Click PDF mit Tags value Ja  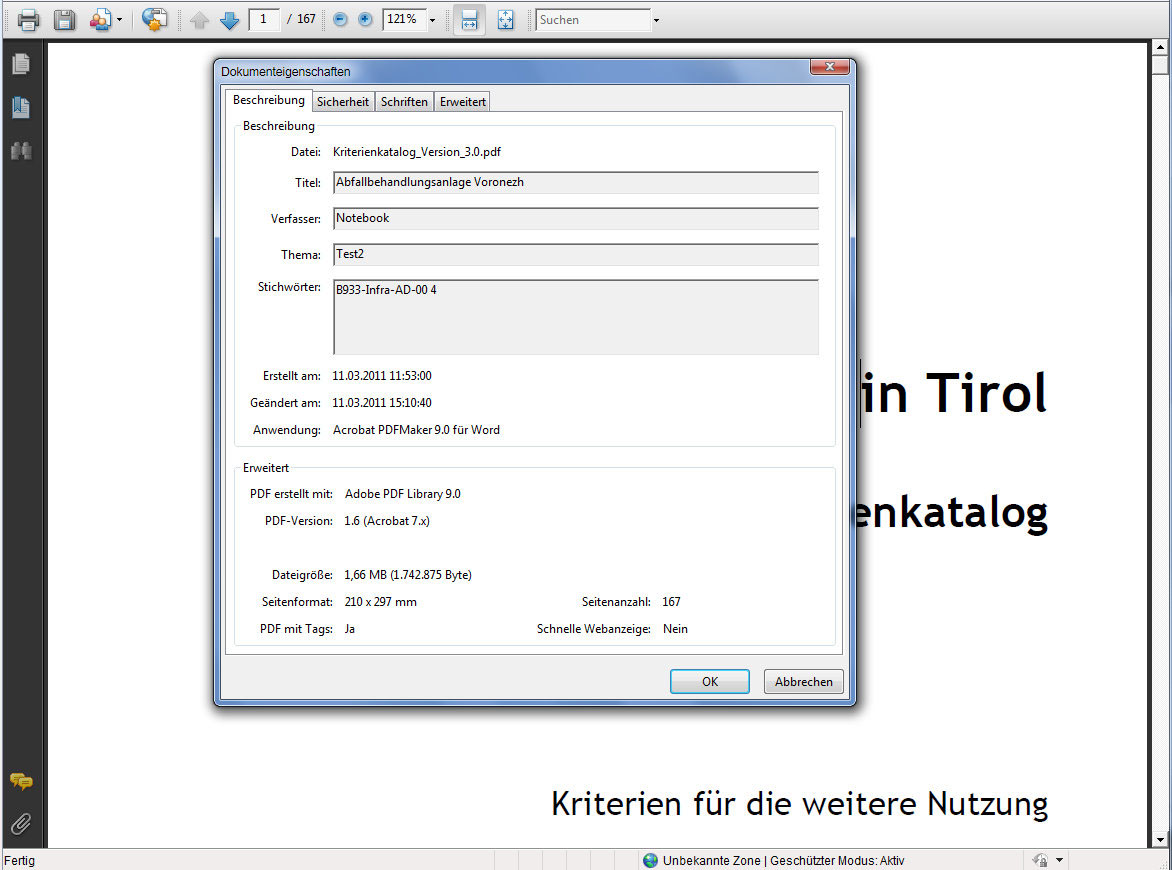pos(350,629)
